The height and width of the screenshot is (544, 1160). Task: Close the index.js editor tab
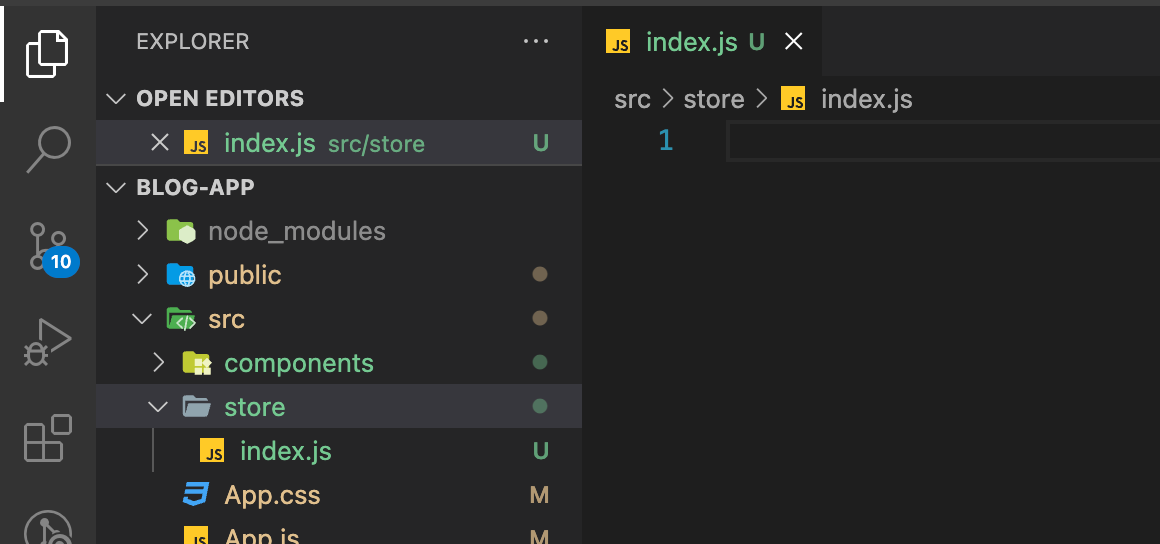(793, 42)
